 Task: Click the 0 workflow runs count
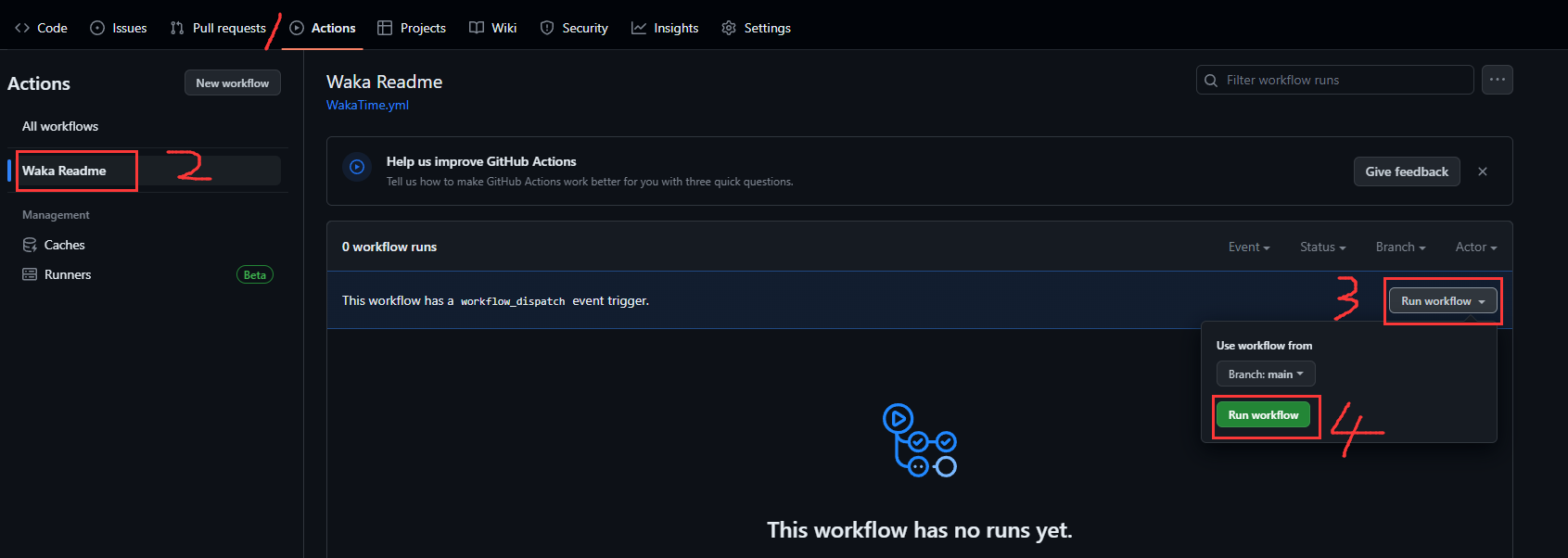coord(389,247)
